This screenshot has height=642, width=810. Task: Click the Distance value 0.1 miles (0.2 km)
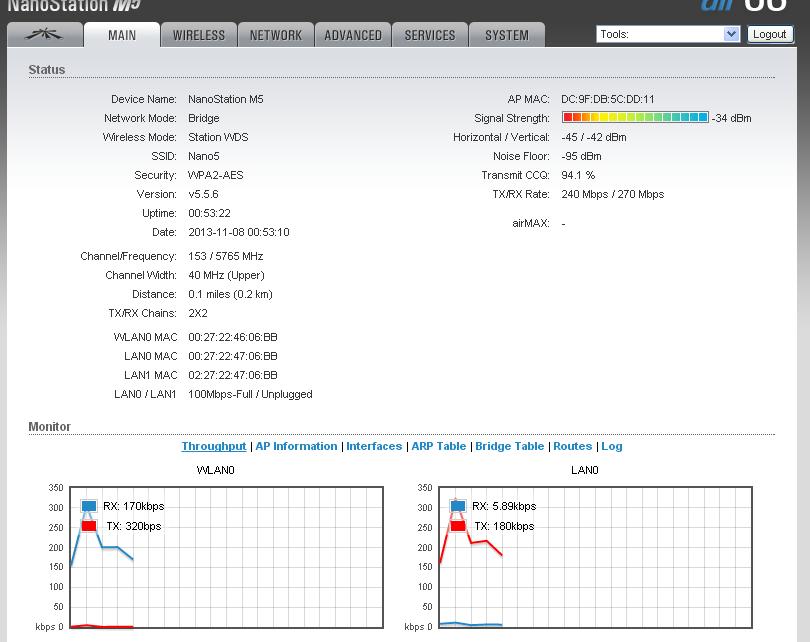230,294
